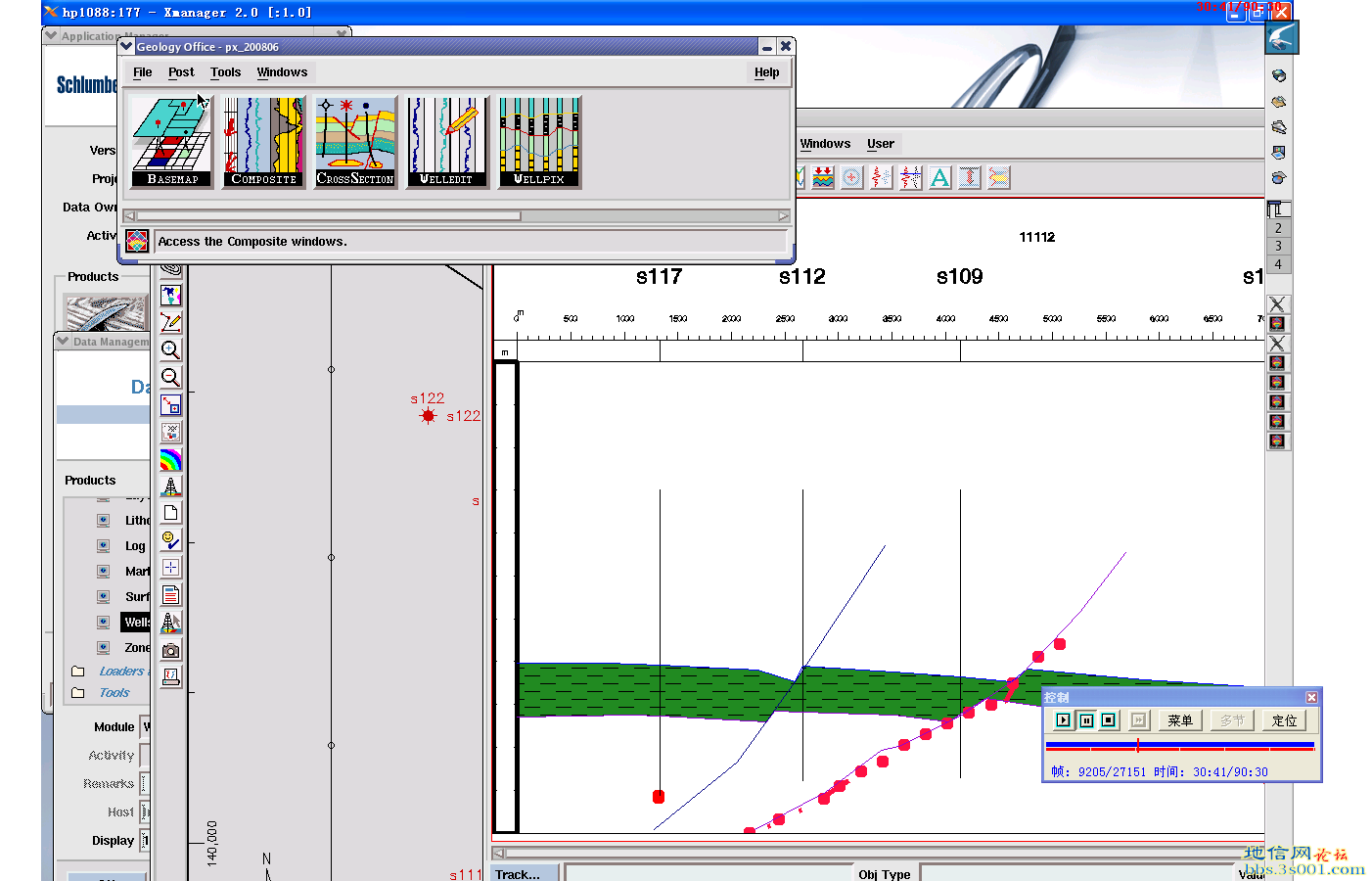
Task: Click the smiley checkmark tool
Action: tap(170, 540)
